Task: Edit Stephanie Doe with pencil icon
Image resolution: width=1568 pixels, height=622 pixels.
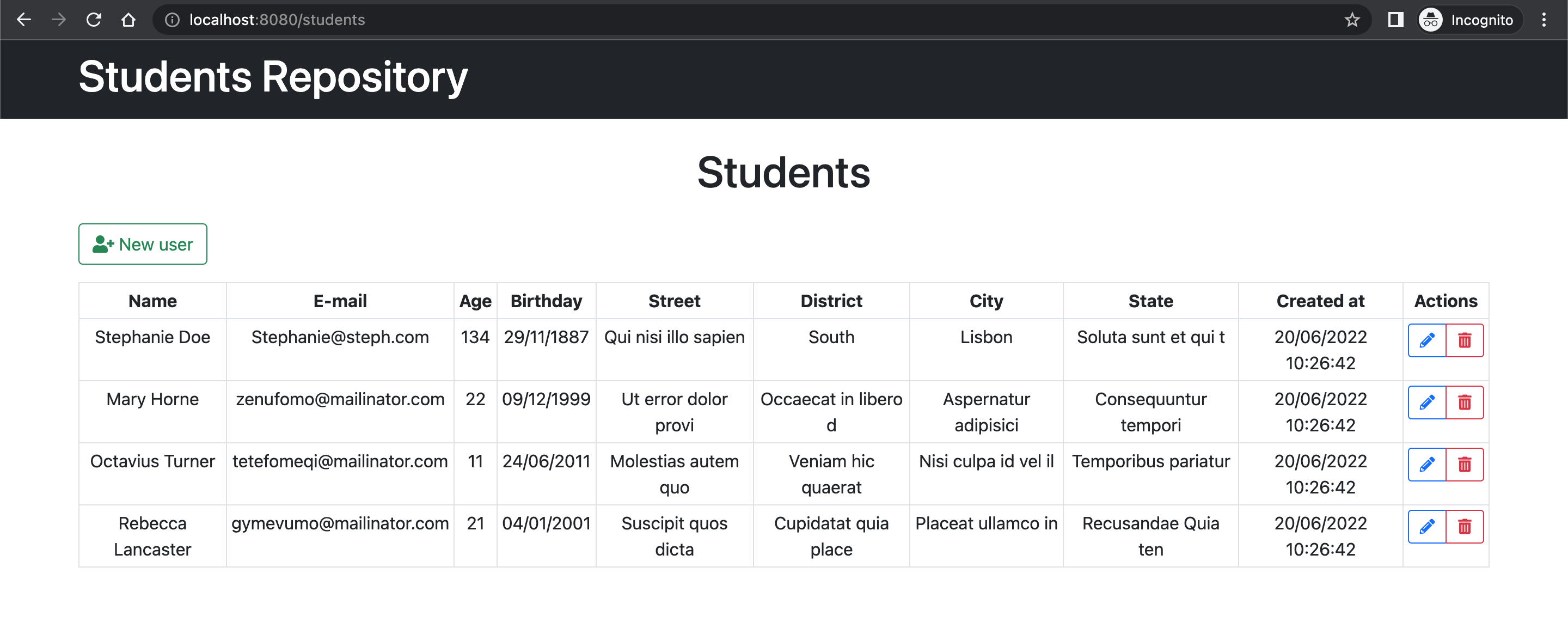Action: pos(1427,340)
